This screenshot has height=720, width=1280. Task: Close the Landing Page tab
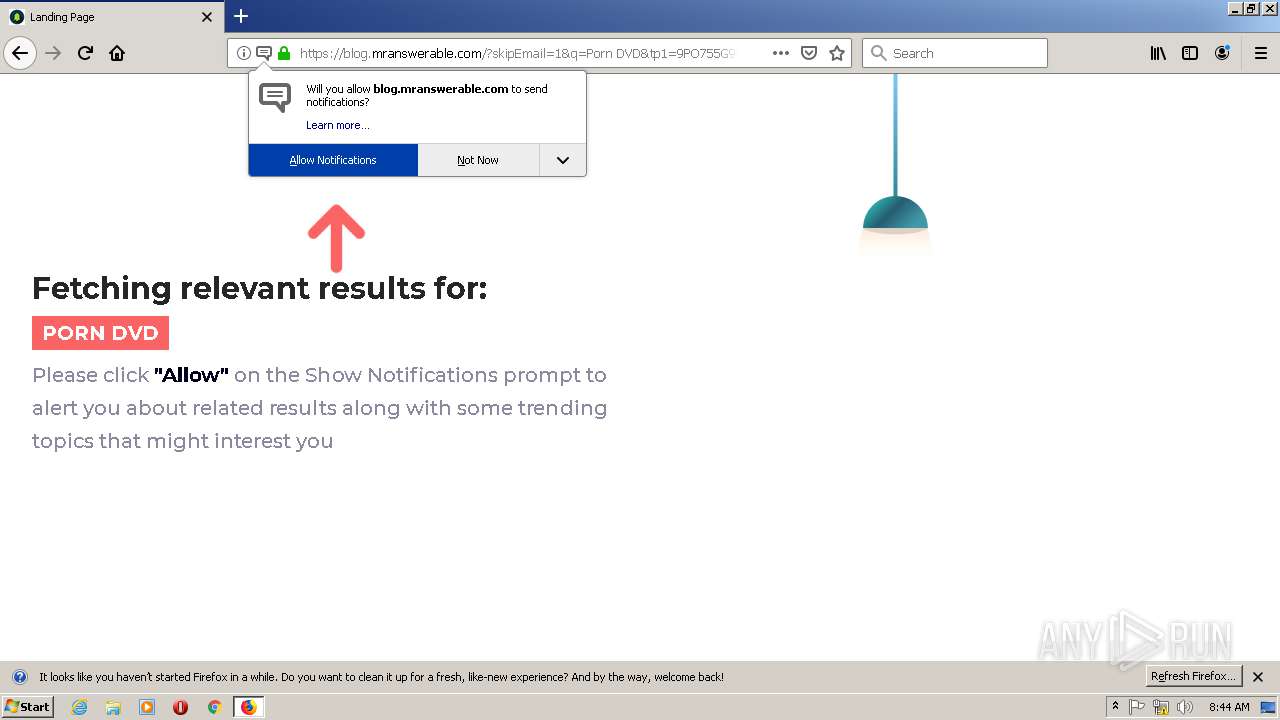click(207, 17)
